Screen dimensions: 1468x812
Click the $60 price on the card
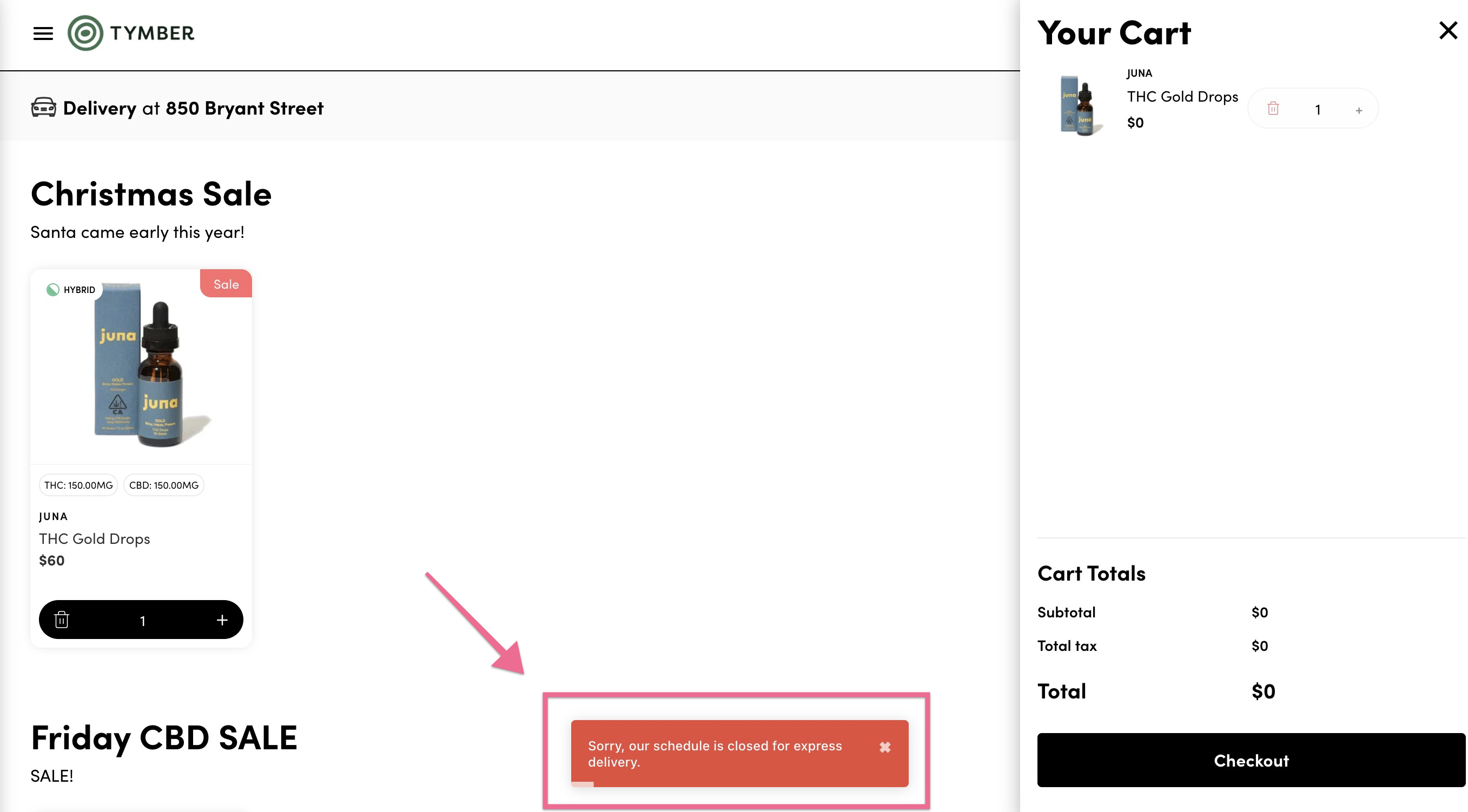point(52,560)
